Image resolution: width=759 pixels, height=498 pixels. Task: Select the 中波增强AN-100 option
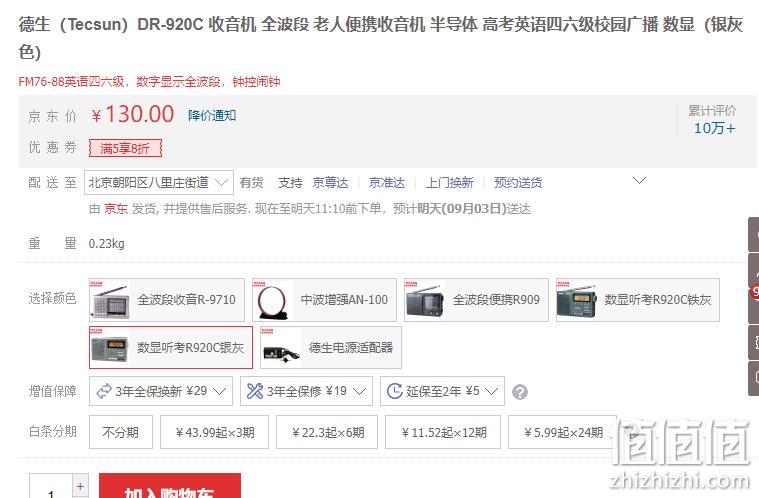click(x=324, y=300)
